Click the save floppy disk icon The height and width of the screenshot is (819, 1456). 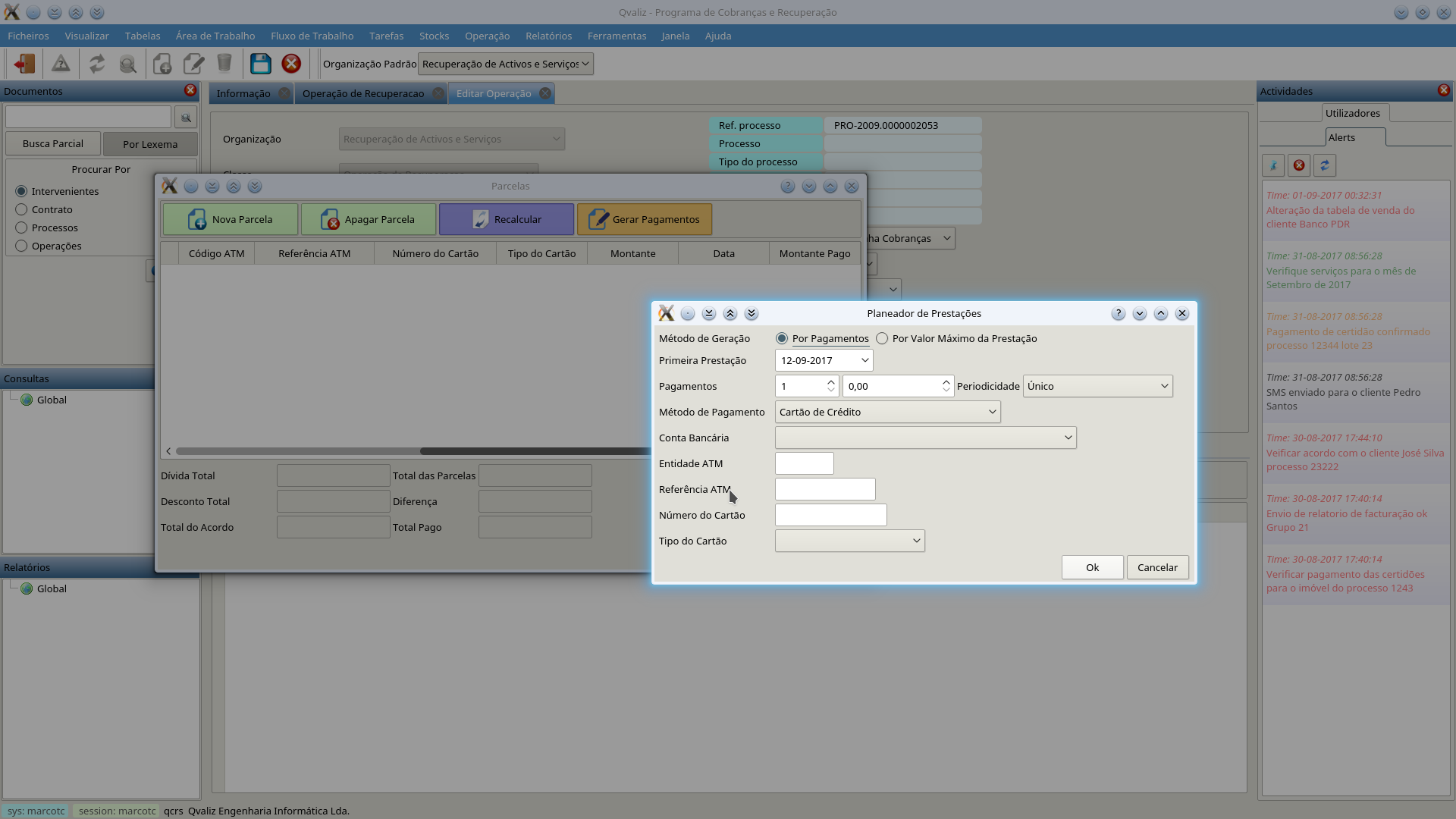(260, 64)
